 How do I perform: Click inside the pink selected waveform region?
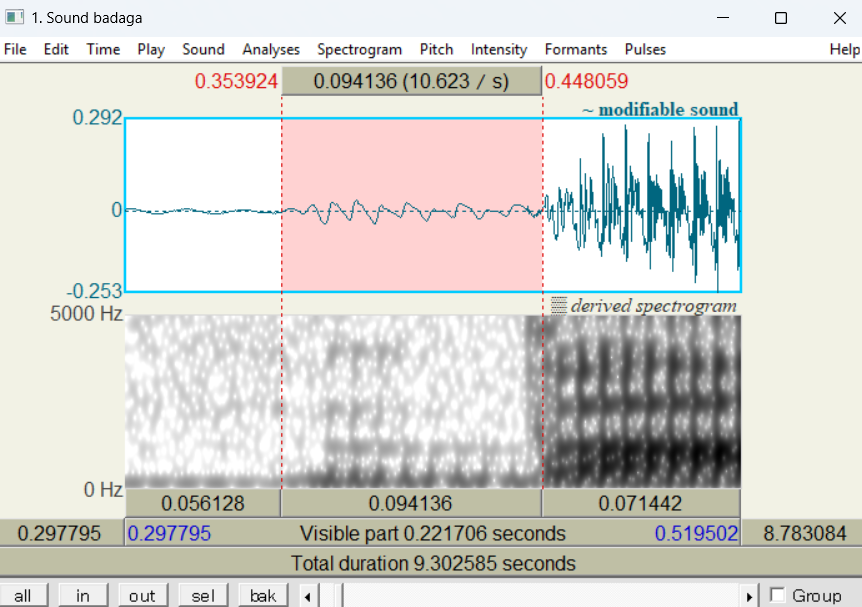point(412,205)
